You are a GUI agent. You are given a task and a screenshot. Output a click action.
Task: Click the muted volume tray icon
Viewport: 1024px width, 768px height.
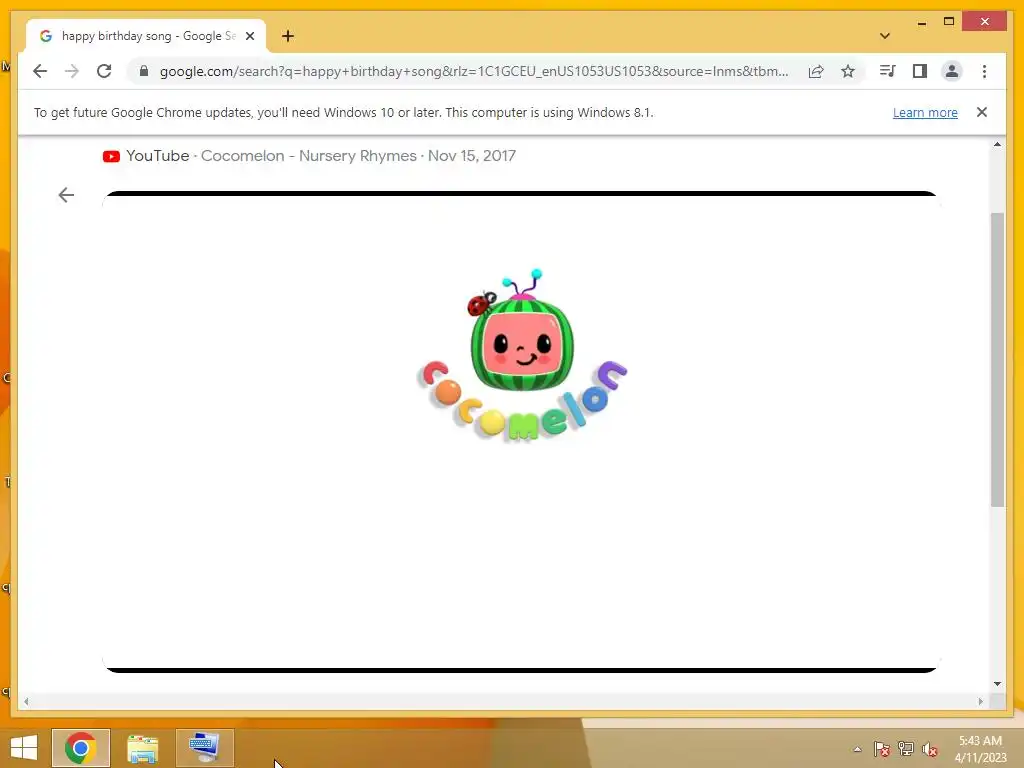coord(930,749)
